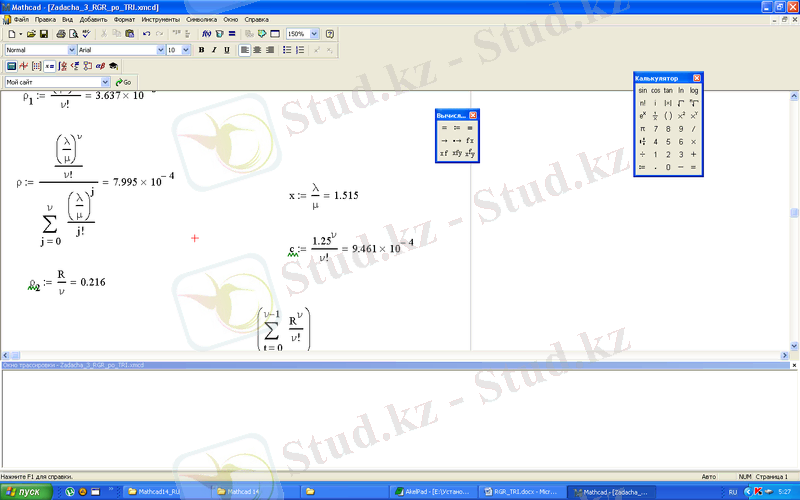Apply numbered list formatting
The image size is (800, 500).
300,50
